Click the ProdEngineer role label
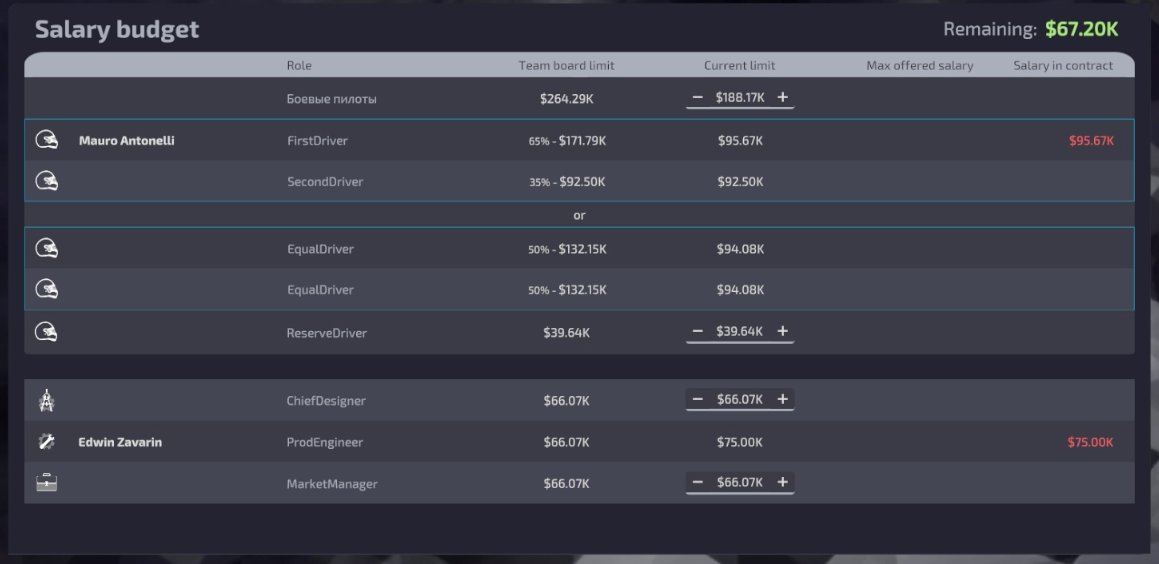The width and height of the screenshot is (1159, 564). click(325, 442)
